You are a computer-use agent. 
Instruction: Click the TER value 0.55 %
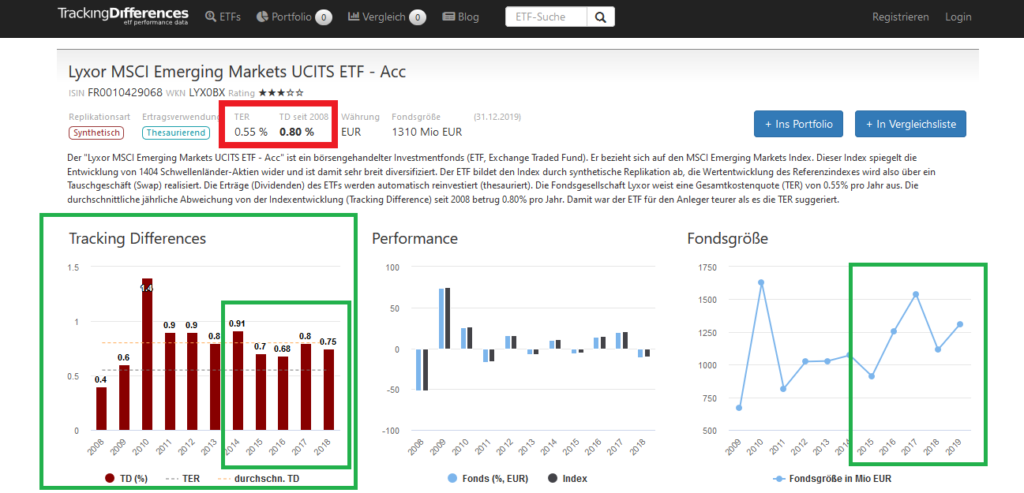click(x=251, y=133)
